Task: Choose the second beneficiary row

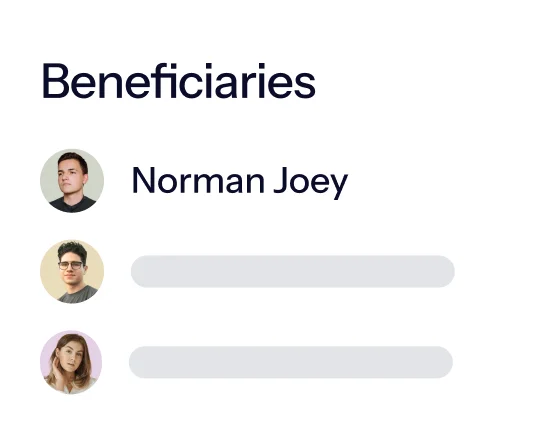Action: tap(247, 271)
